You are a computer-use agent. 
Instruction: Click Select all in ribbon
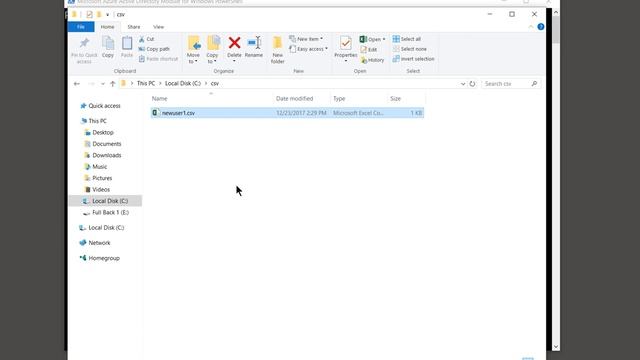(407, 39)
